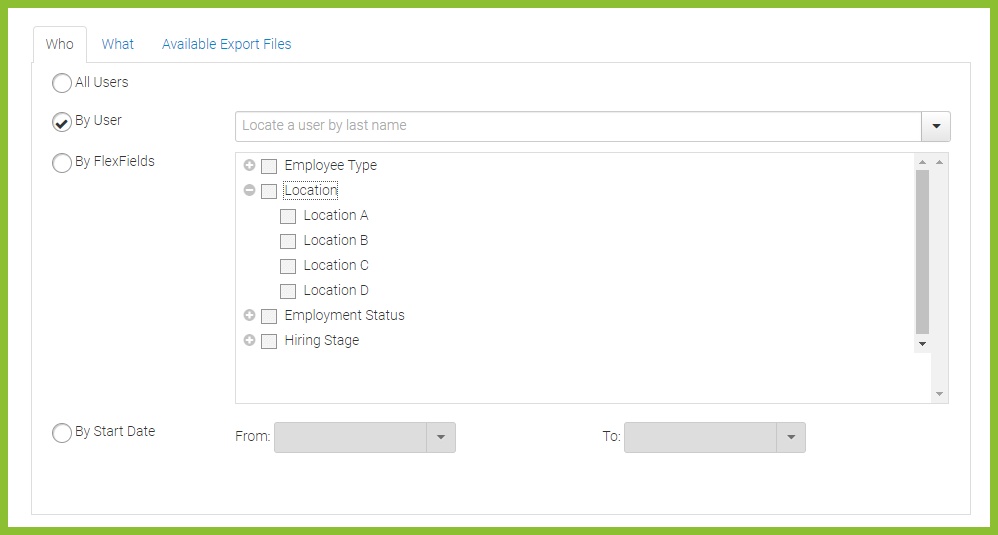This screenshot has width=998, height=535.
Task: Tick the Location B checkbox
Action: pos(288,241)
